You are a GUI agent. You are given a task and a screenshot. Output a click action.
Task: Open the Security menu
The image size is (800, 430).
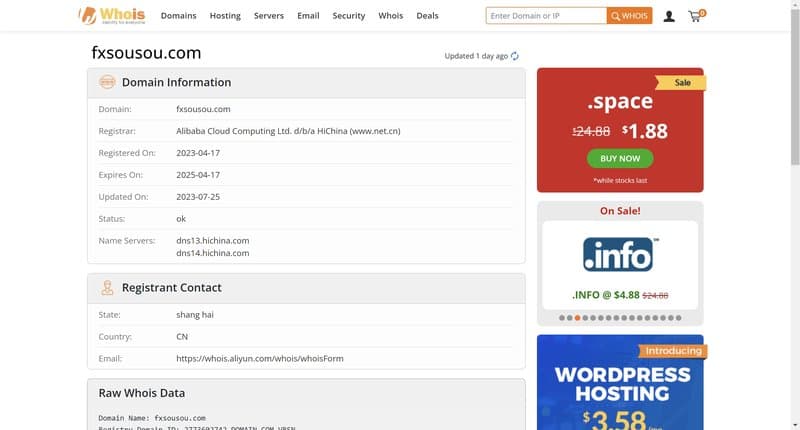coord(349,16)
